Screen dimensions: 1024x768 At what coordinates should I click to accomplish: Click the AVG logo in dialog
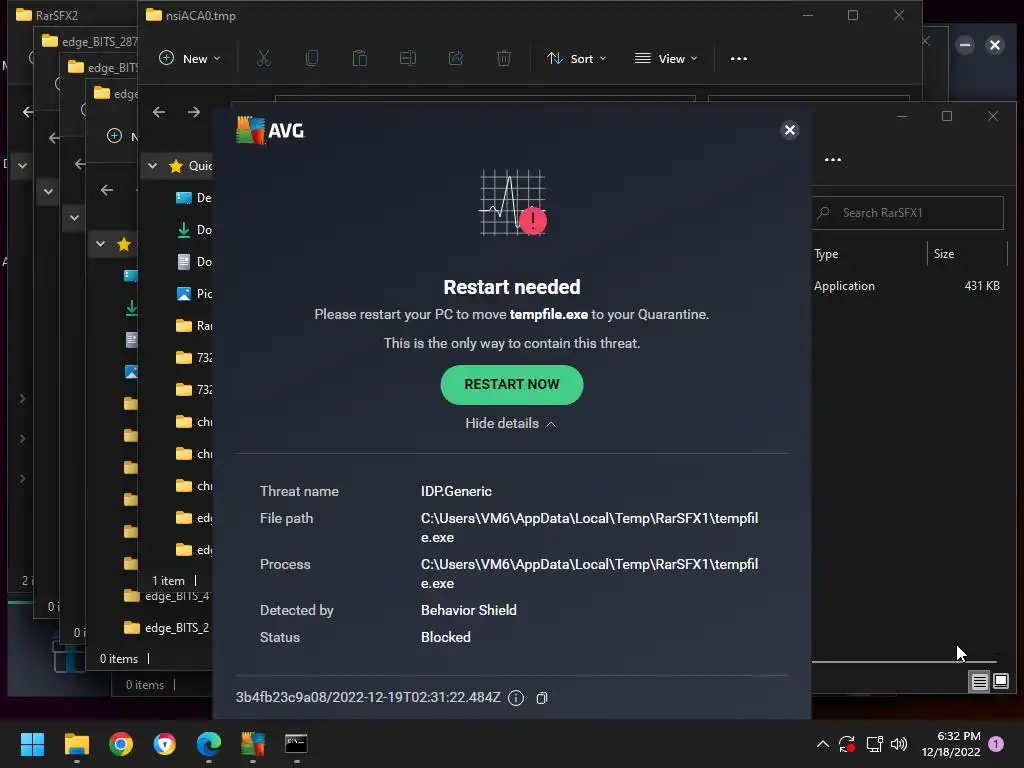[270, 130]
